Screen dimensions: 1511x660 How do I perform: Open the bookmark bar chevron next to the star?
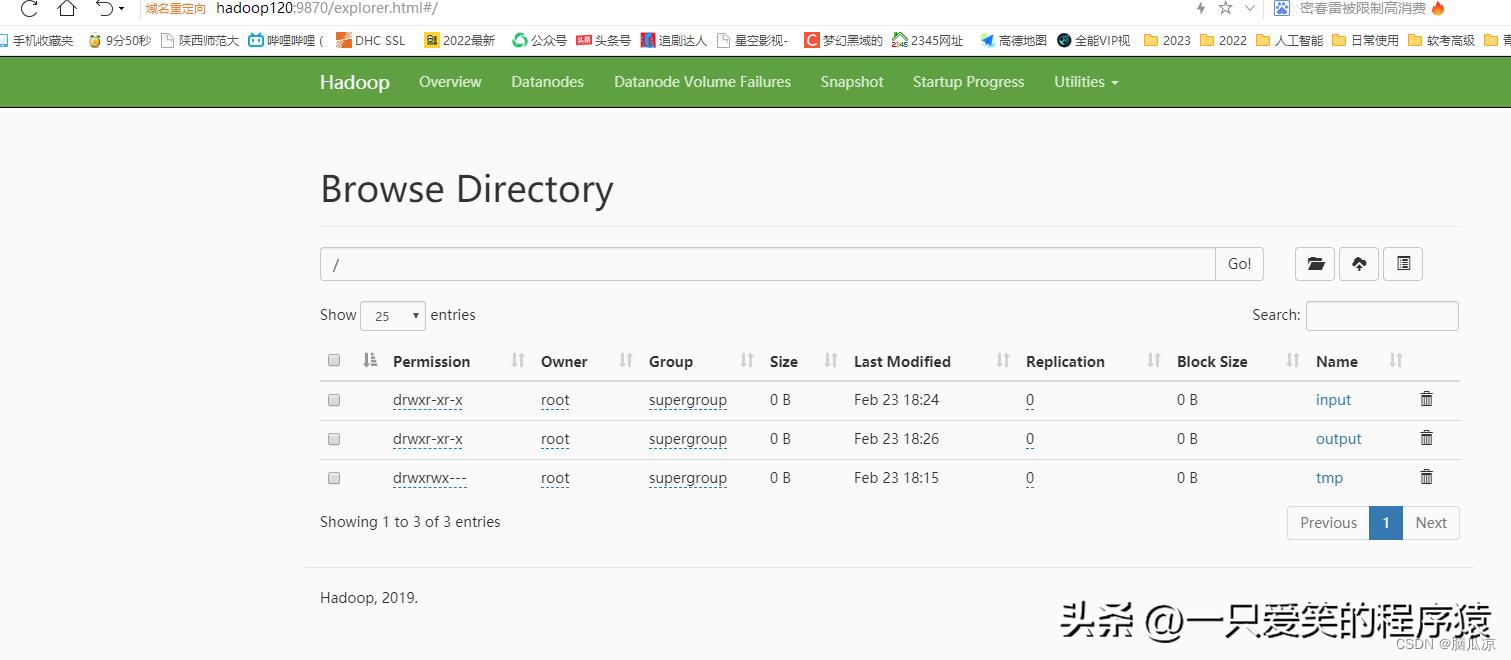(1249, 9)
